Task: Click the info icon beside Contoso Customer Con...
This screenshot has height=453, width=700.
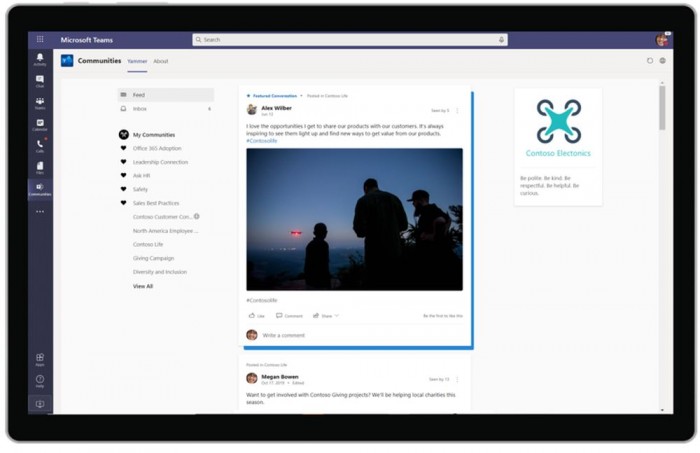Action: point(196,216)
